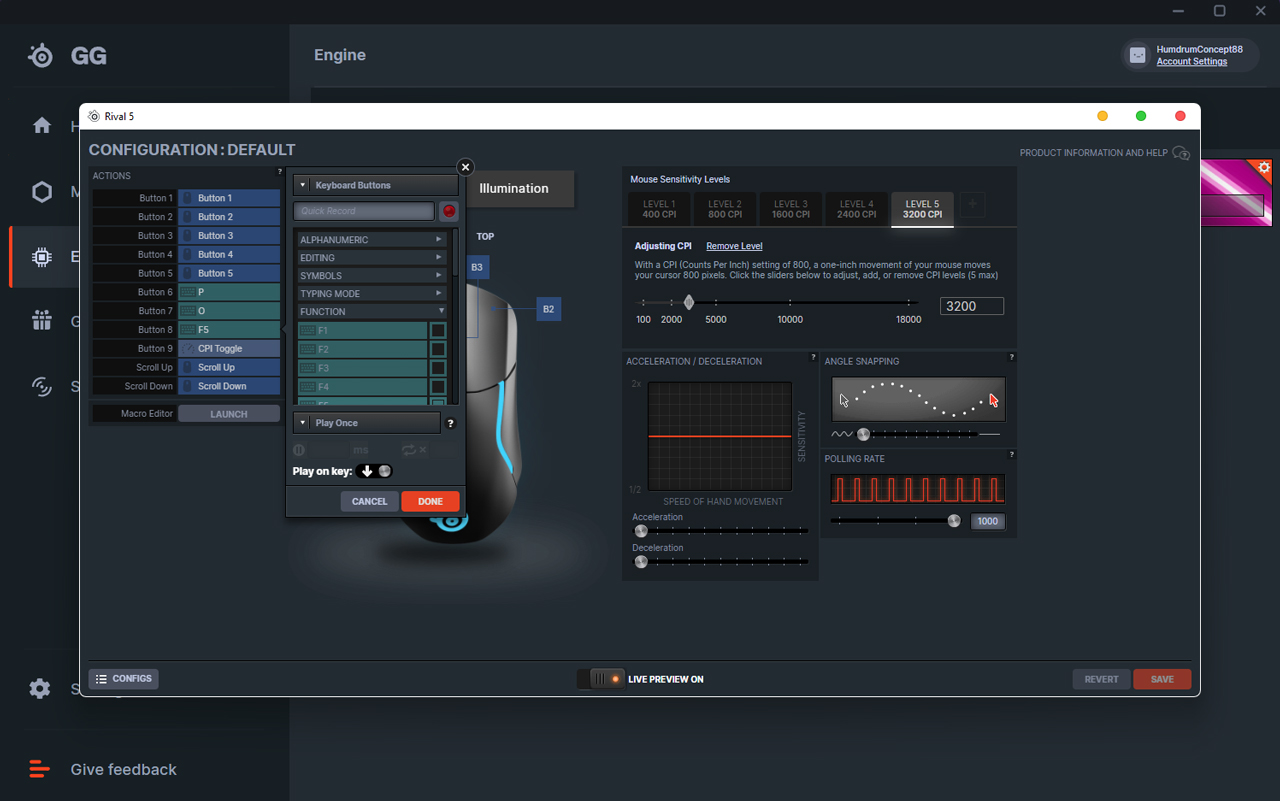
Task: Switch to Level 3 1600 CPI tab
Action: pos(791,209)
